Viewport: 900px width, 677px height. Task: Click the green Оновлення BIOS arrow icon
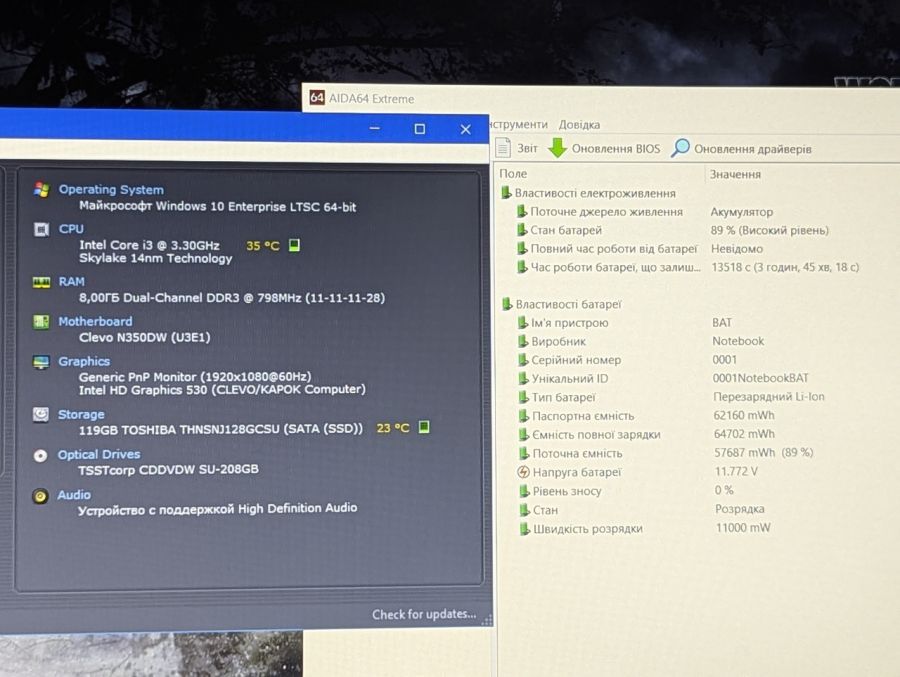(557, 148)
